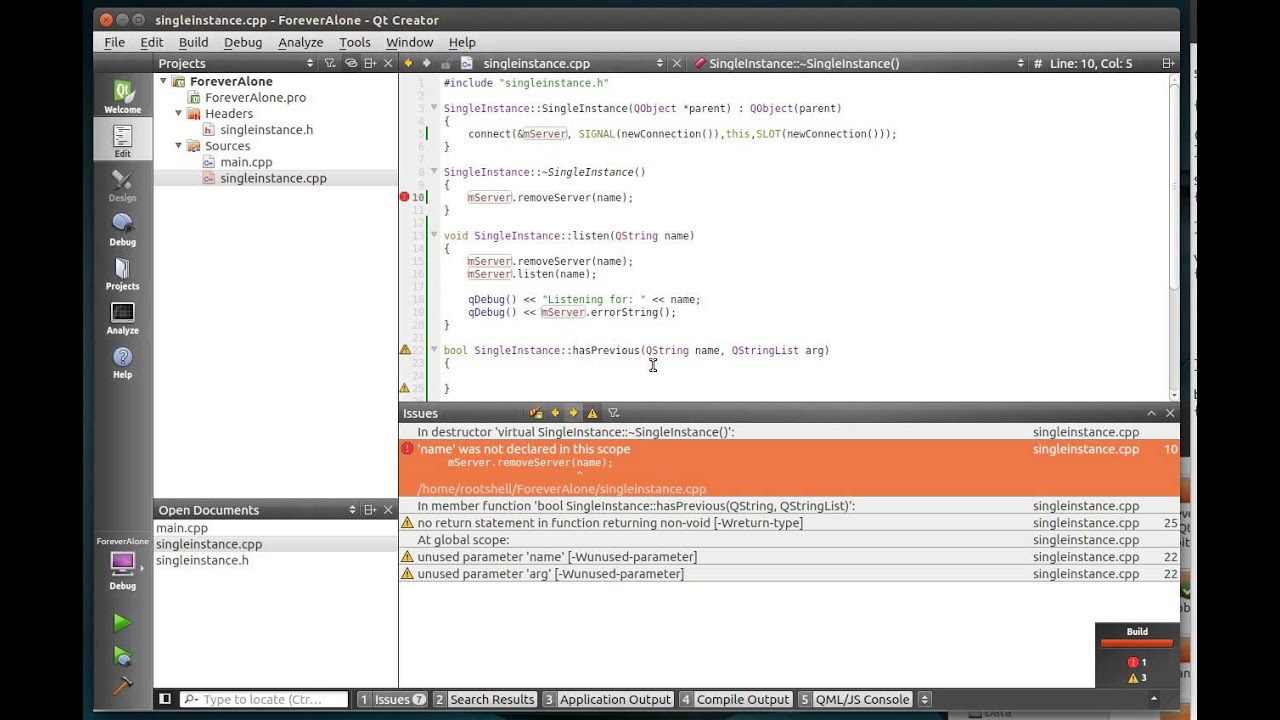
Task: Select main.cpp in Open Documents
Action: (182, 528)
